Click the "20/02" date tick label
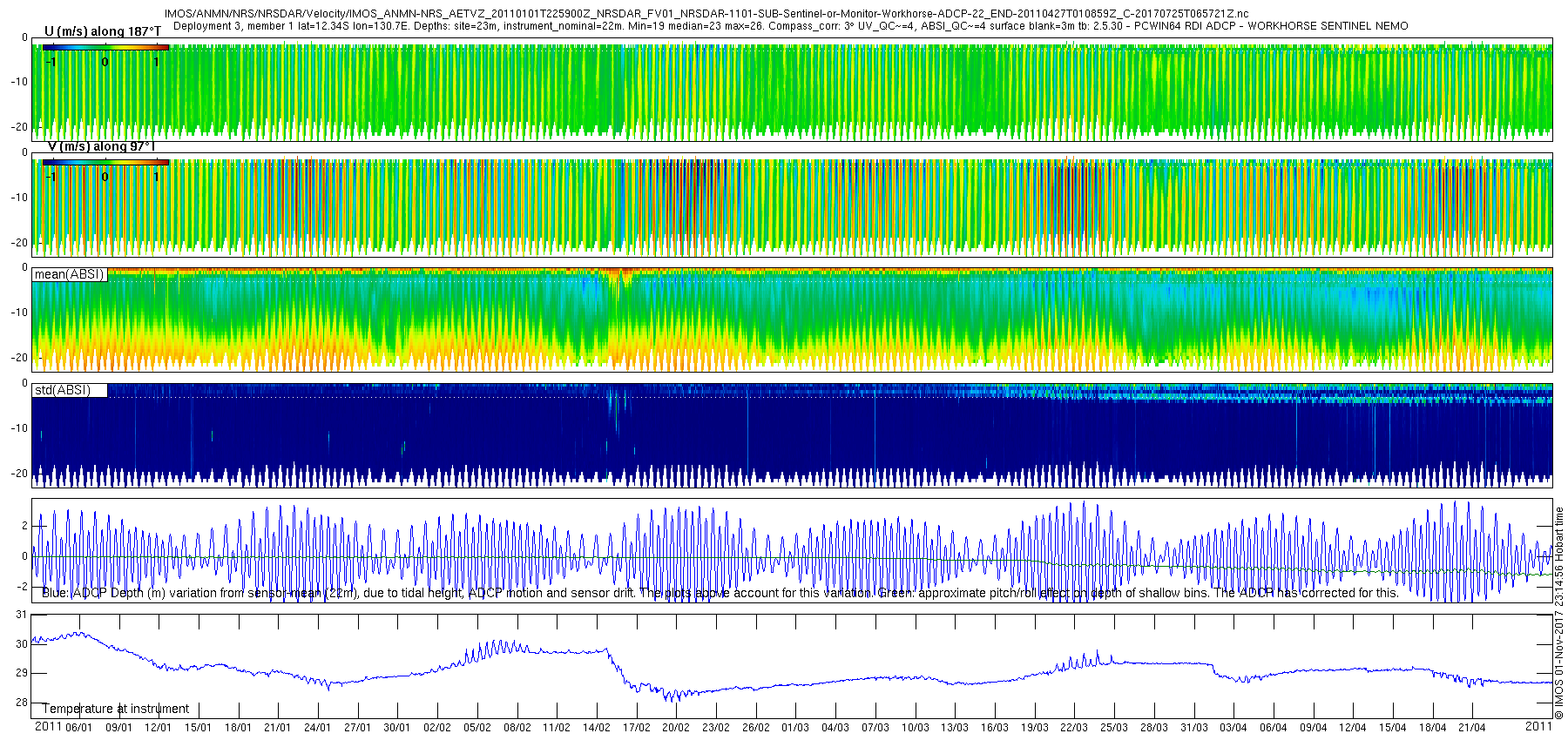This screenshot has width=1568, height=740. pos(676,728)
